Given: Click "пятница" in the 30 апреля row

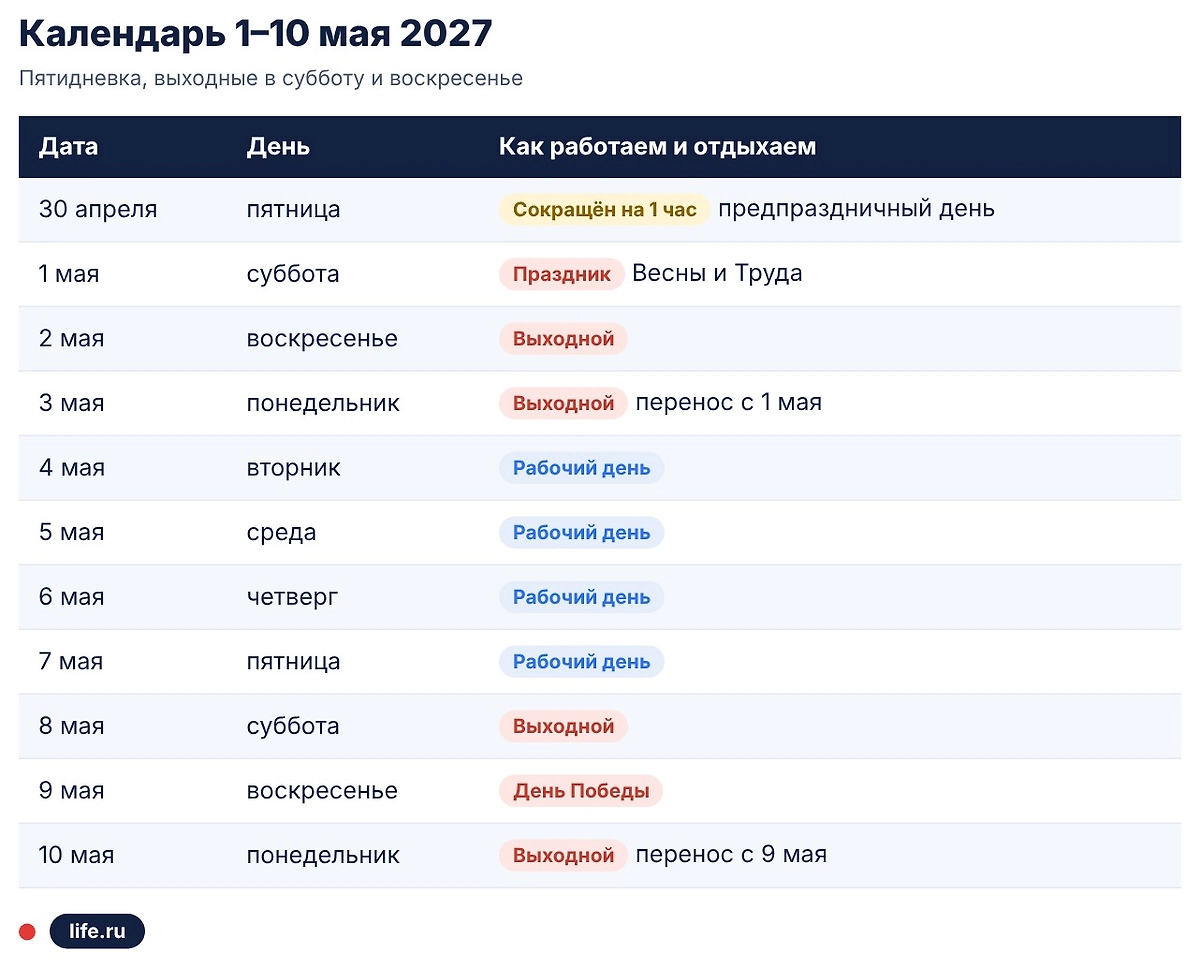Looking at the screenshot, I should [294, 210].
